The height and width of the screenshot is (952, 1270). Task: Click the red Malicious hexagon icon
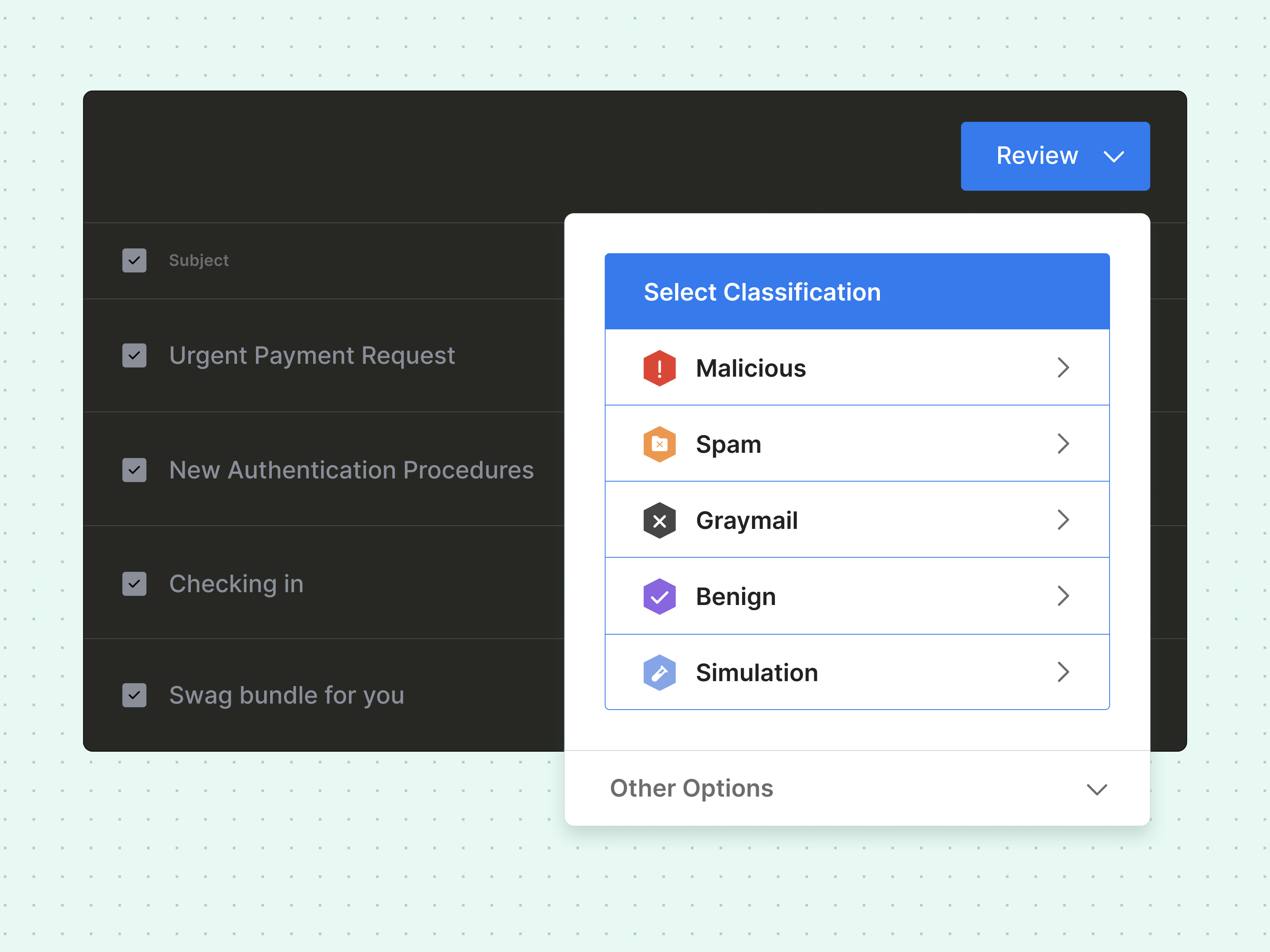tap(659, 368)
